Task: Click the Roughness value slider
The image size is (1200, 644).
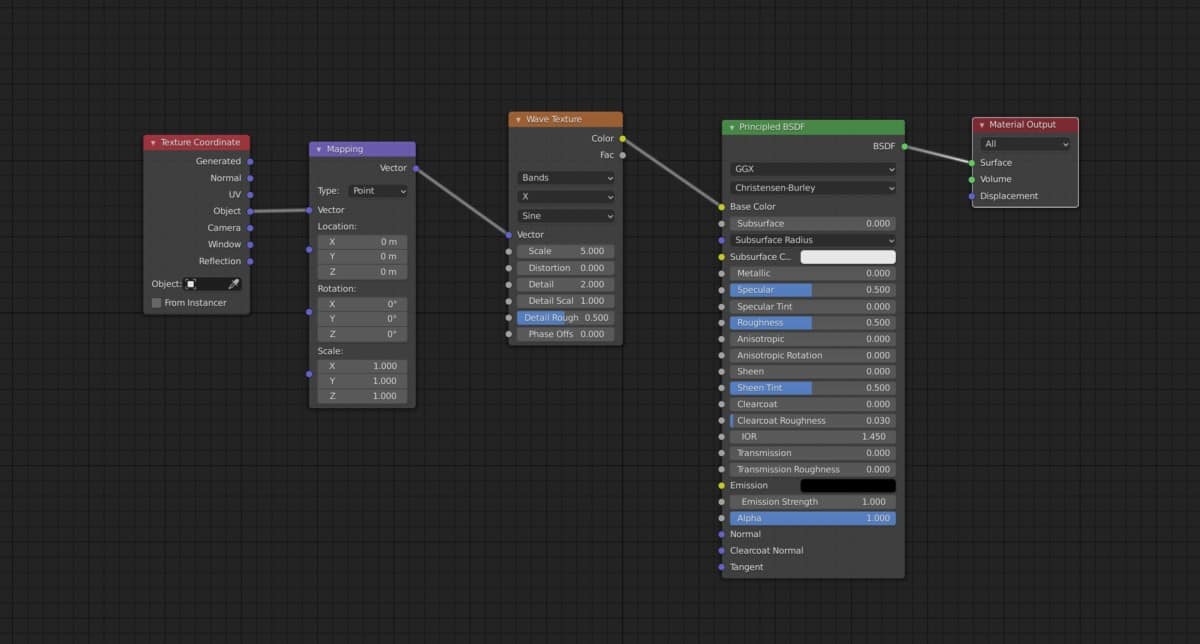Action: pyautogui.click(x=812, y=322)
